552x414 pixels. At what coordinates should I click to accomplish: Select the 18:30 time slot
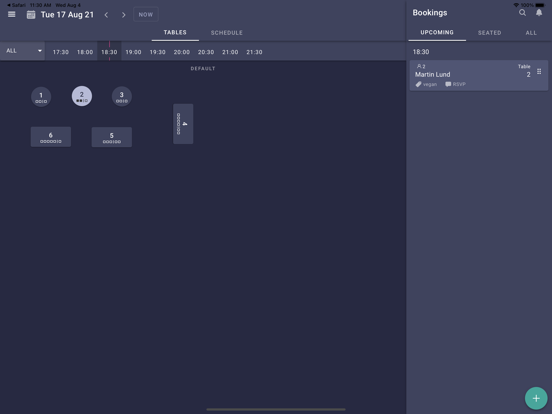tap(109, 52)
